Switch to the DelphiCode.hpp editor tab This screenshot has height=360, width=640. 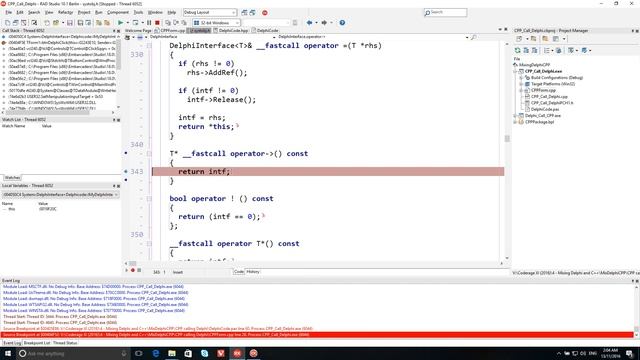231,30
